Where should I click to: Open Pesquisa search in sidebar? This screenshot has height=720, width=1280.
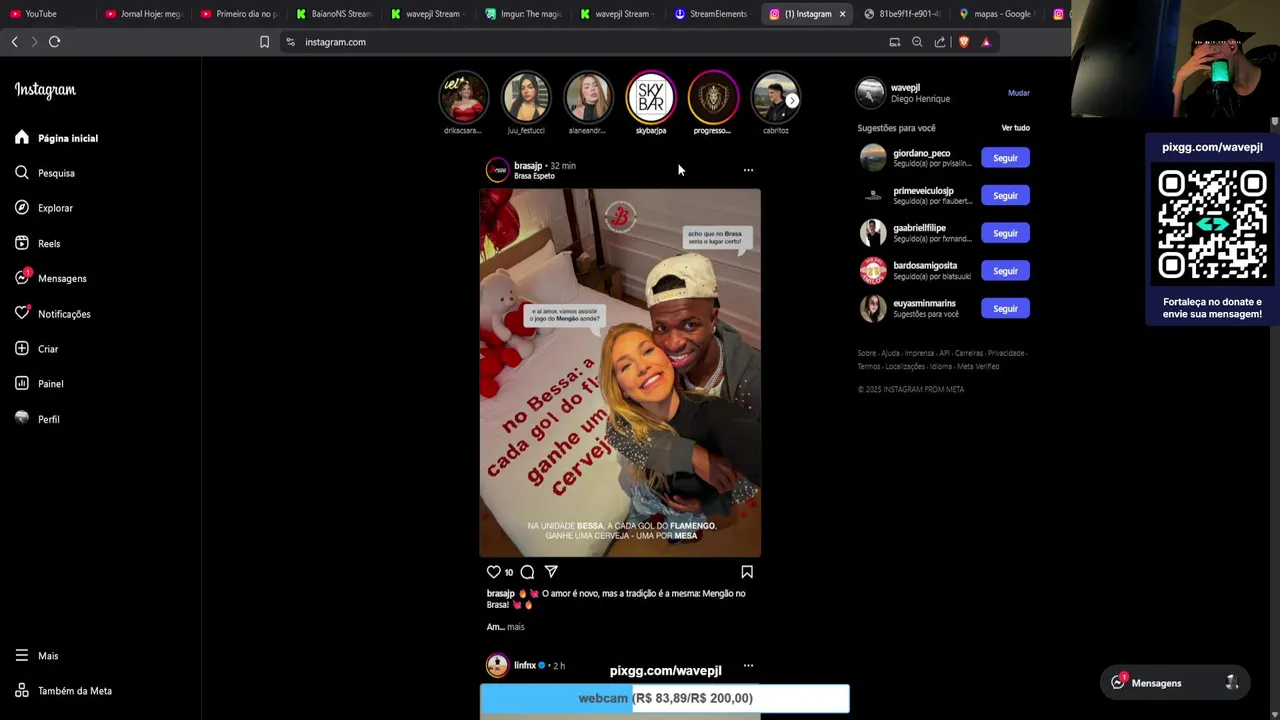(45, 173)
